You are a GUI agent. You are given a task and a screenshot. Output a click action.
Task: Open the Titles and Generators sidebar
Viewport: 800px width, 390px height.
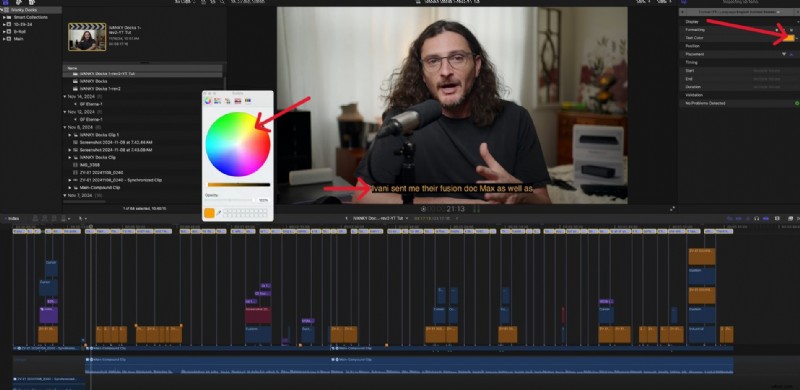point(32,3)
